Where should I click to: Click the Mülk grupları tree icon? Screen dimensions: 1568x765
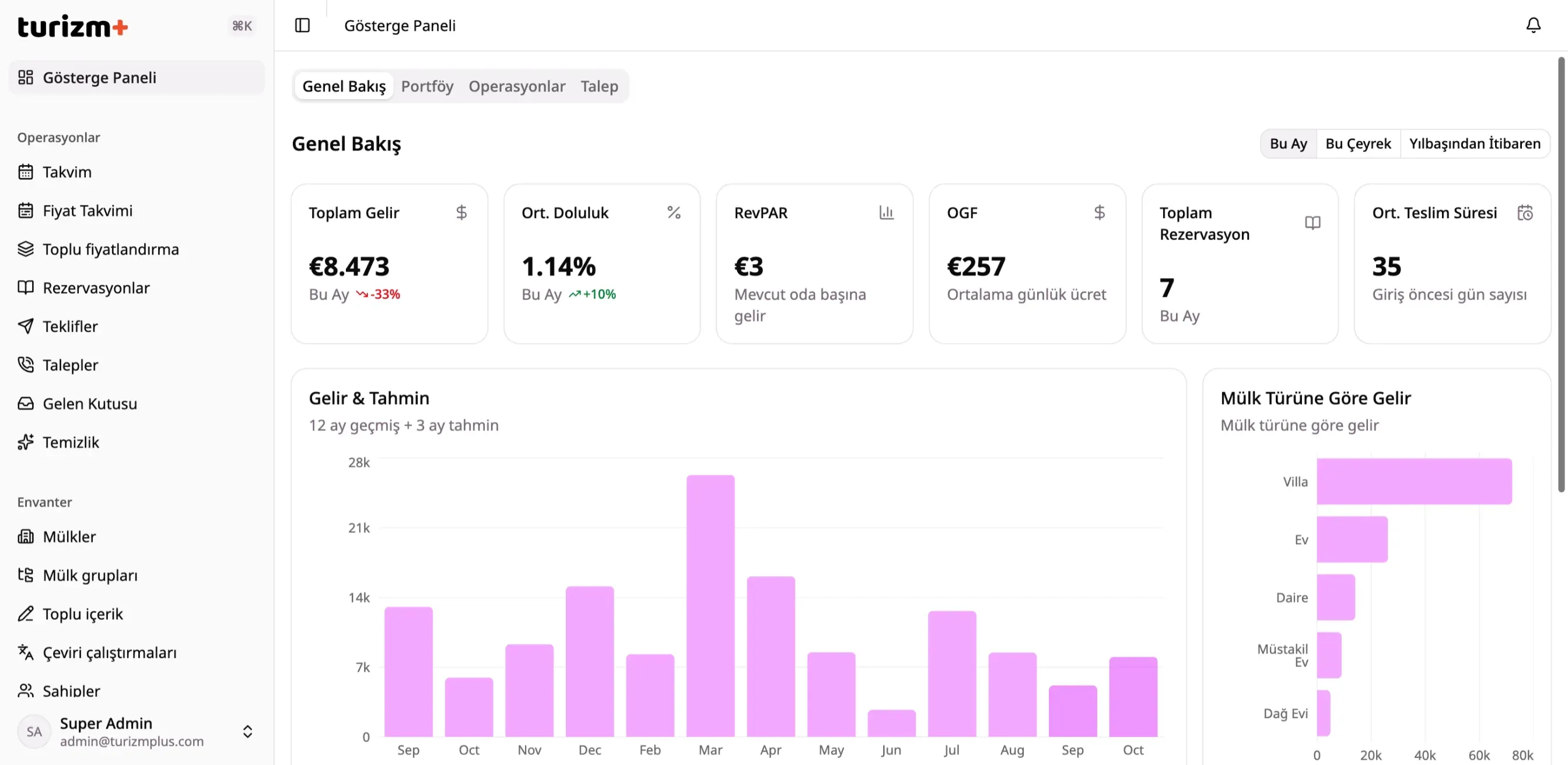pos(26,575)
